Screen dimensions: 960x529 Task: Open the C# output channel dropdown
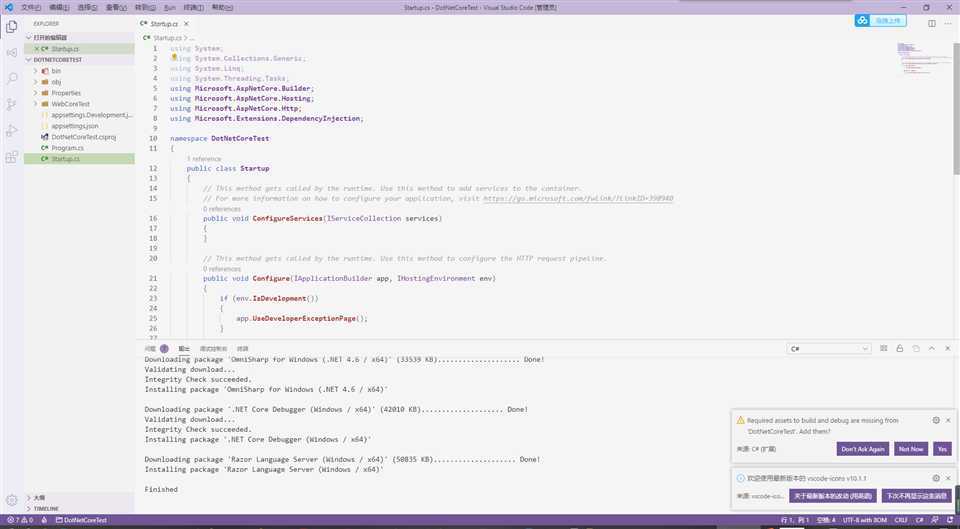tap(829, 349)
